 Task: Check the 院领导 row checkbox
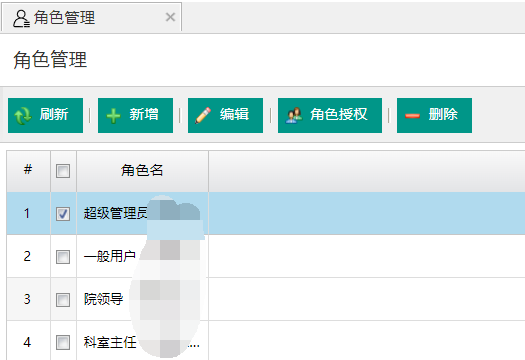(x=63, y=300)
